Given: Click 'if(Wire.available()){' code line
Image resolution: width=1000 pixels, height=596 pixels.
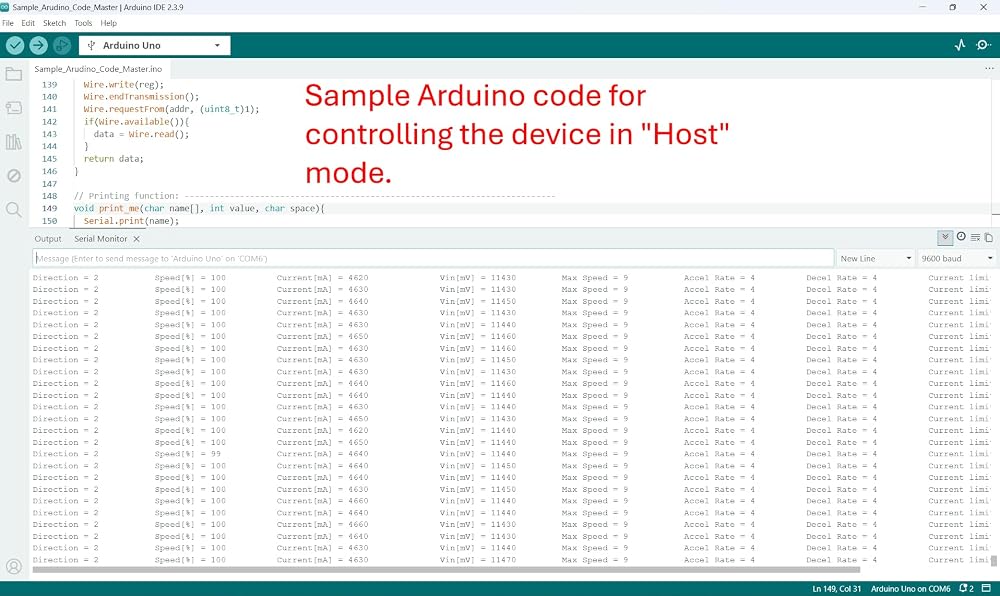Looking at the screenshot, I should (x=136, y=122).
